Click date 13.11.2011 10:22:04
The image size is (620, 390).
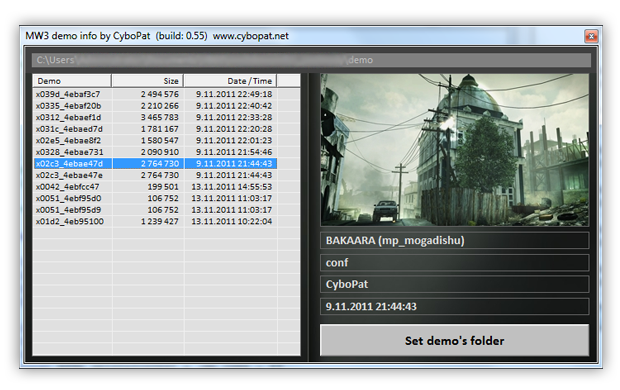[232, 221]
